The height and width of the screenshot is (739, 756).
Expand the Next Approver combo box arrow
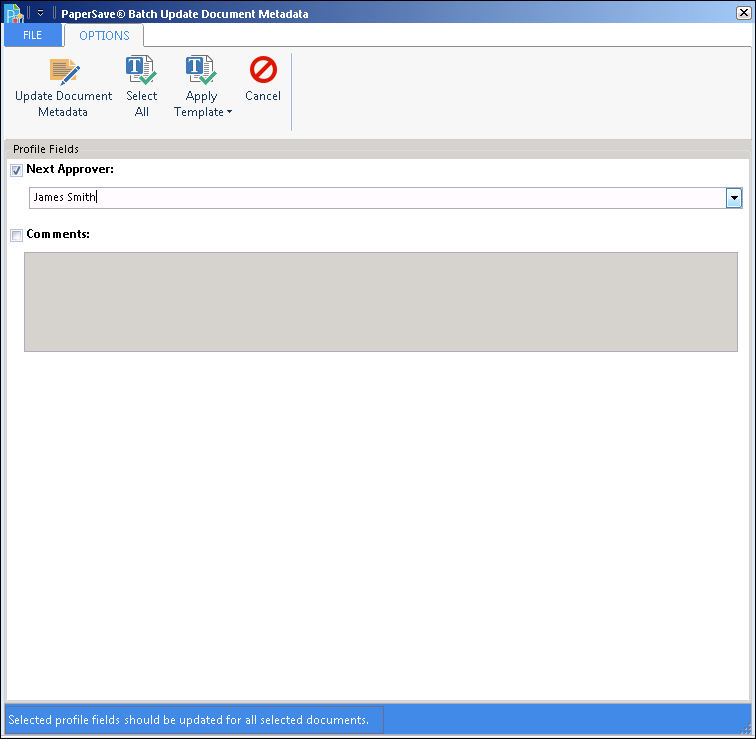(734, 198)
